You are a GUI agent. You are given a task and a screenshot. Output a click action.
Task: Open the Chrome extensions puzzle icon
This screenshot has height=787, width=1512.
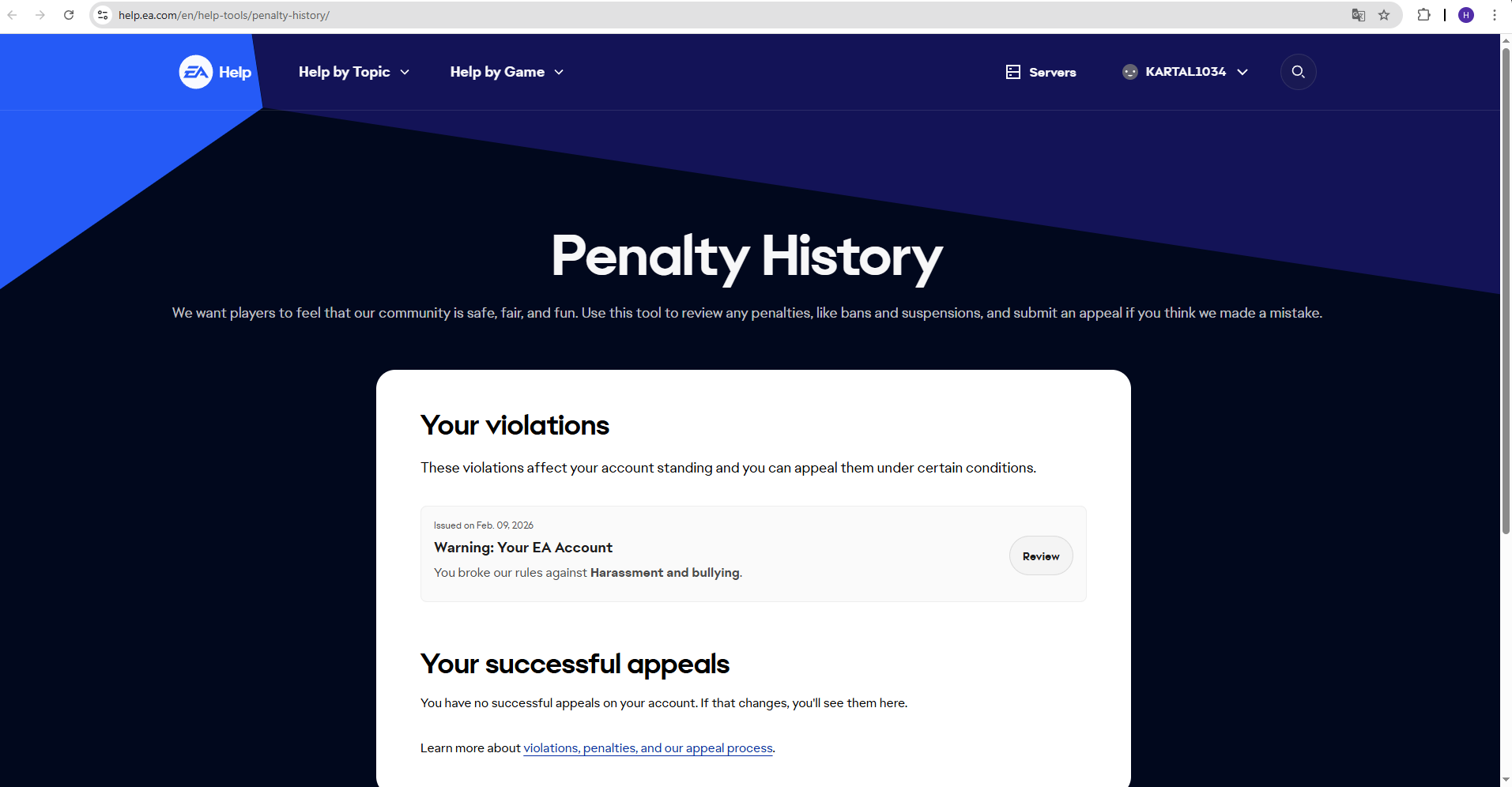coord(1423,15)
